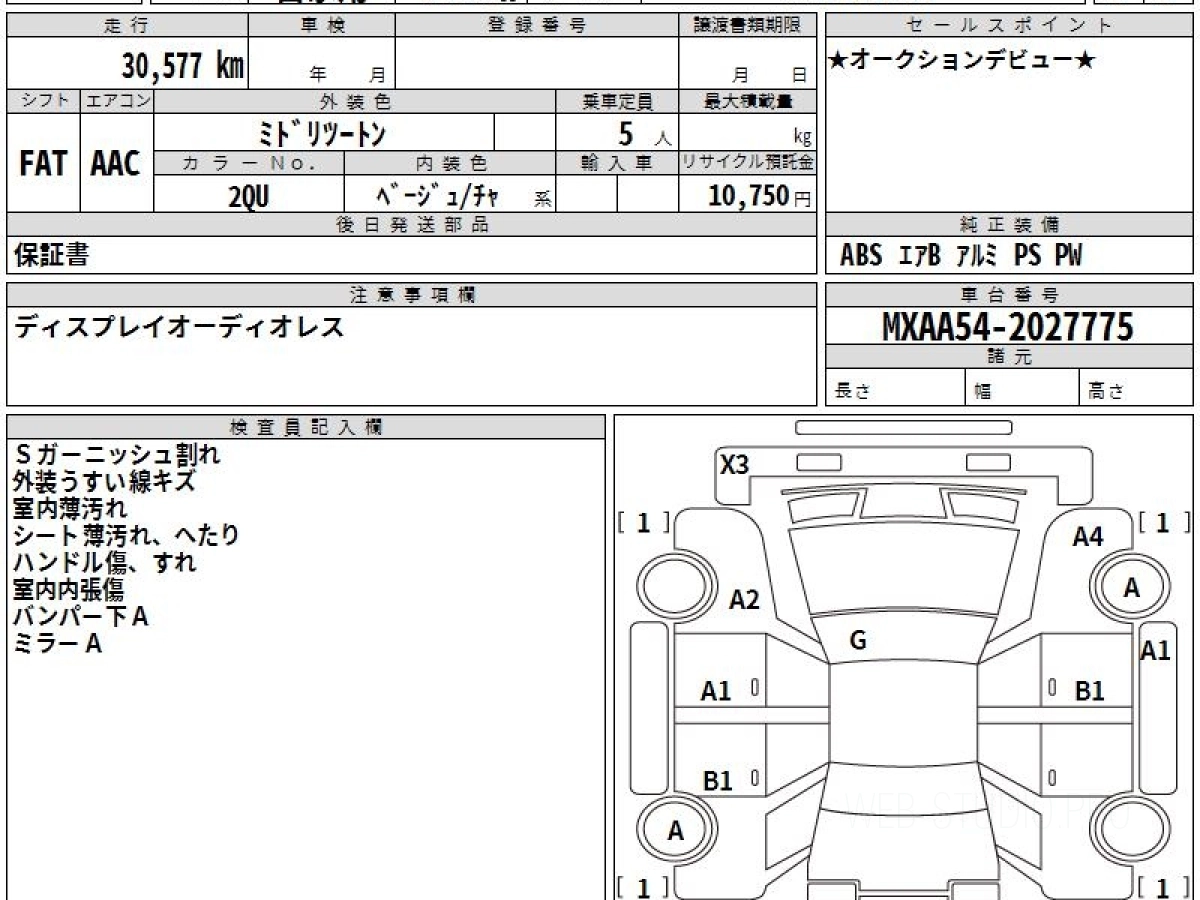The width and height of the screenshot is (1200, 900).
Task: Click the ★オークションデビュー★ sales point text
Action: pos(962,61)
